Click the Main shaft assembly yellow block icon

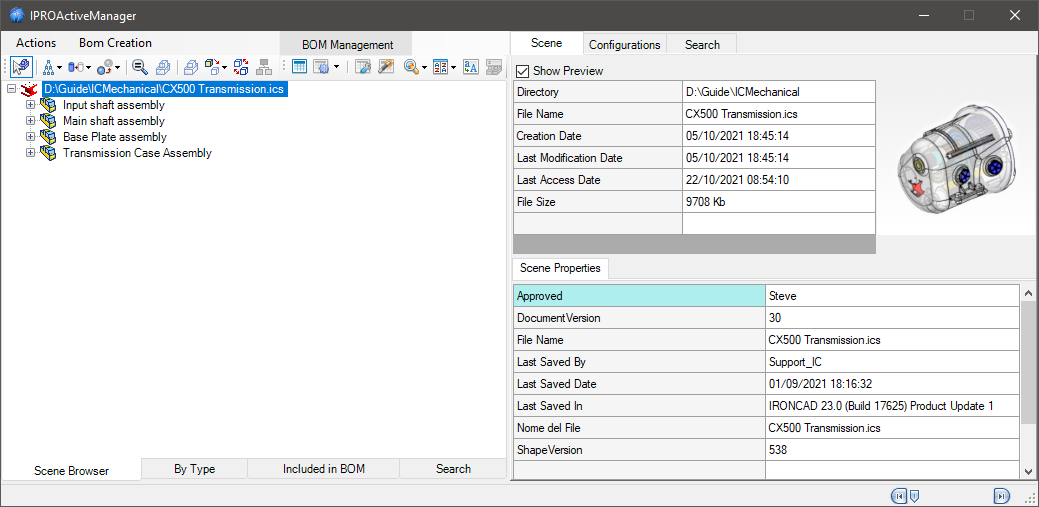[x=48, y=121]
